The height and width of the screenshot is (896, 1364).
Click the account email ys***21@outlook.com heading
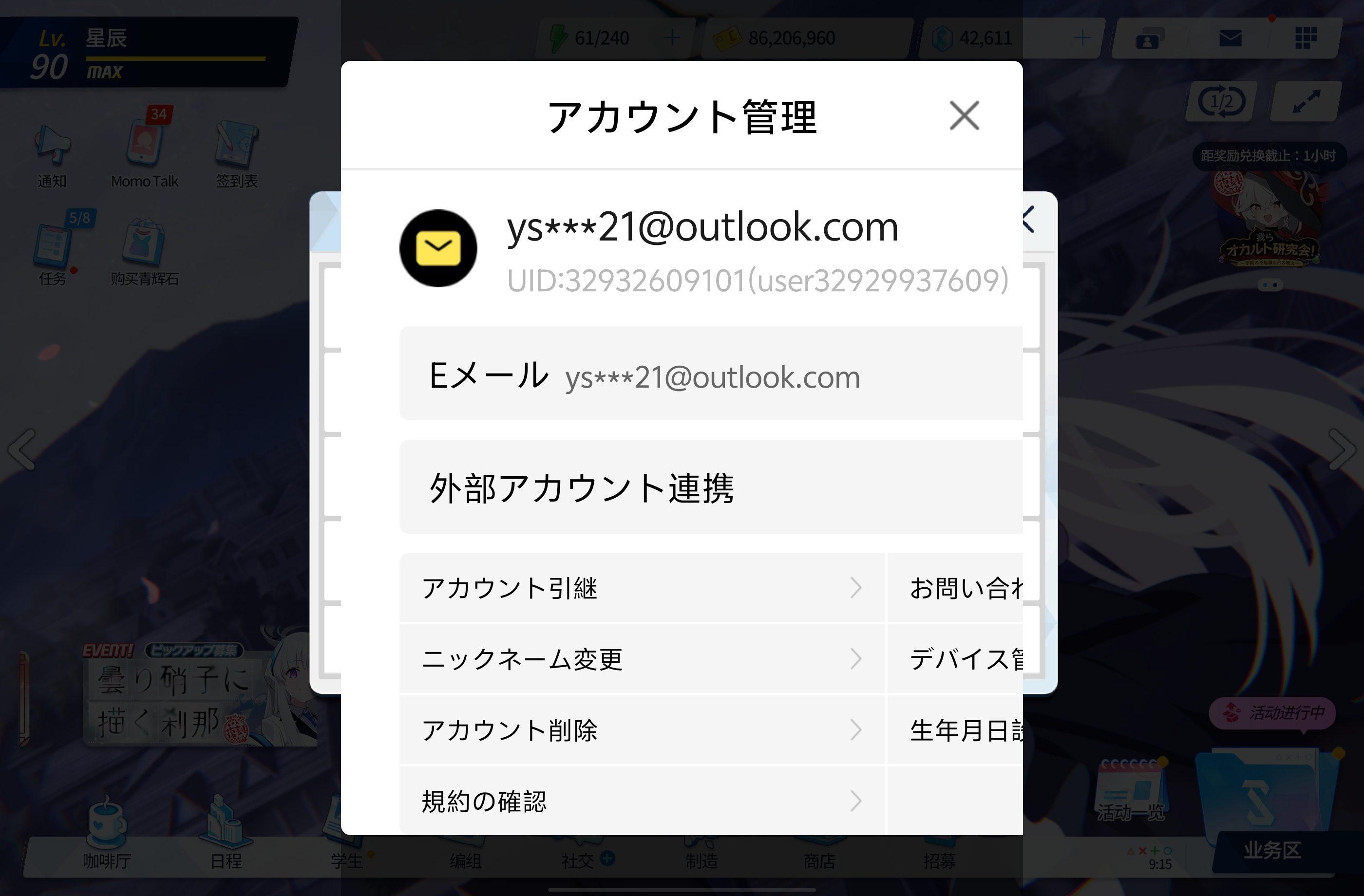[702, 227]
